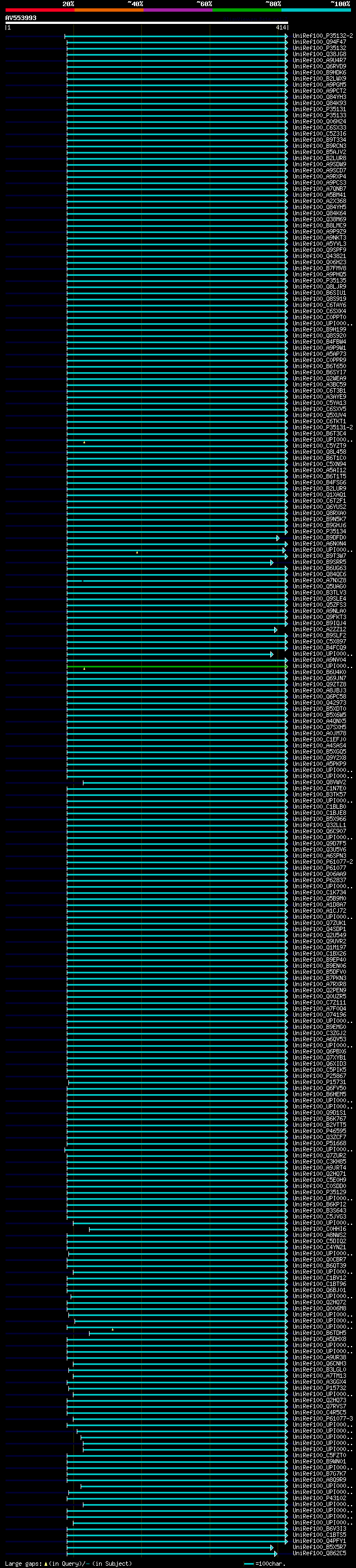Select the UniRef100_P35129 label
The image size is (356, 1568).
(319, 1193)
